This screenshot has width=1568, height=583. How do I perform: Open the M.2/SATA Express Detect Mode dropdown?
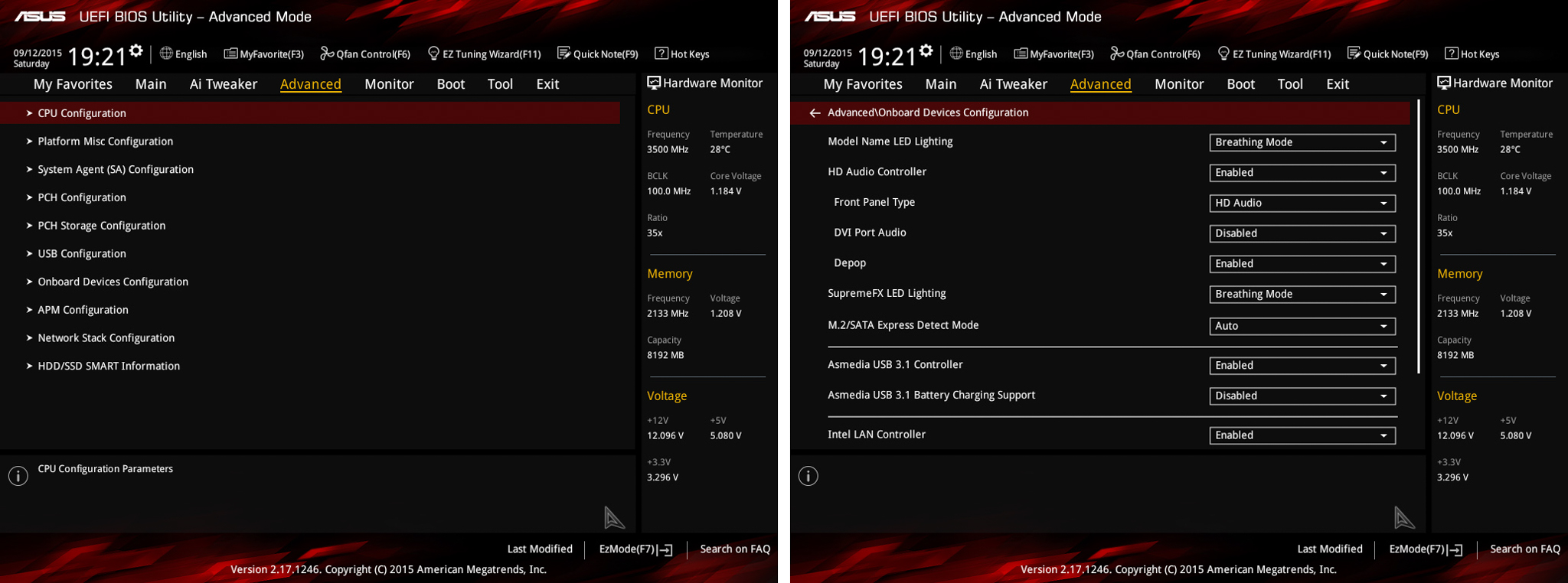point(1302,326)
